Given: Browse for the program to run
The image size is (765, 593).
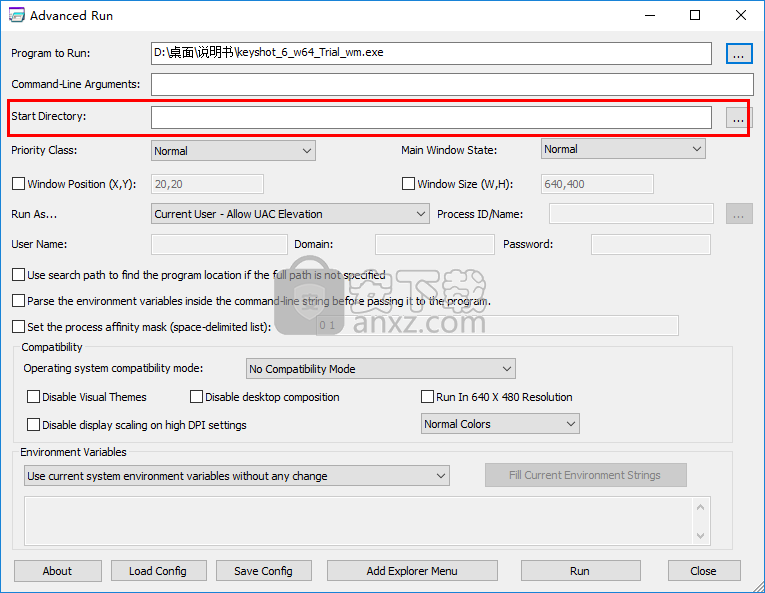Looking at the screenshot, I should (739, 54).
